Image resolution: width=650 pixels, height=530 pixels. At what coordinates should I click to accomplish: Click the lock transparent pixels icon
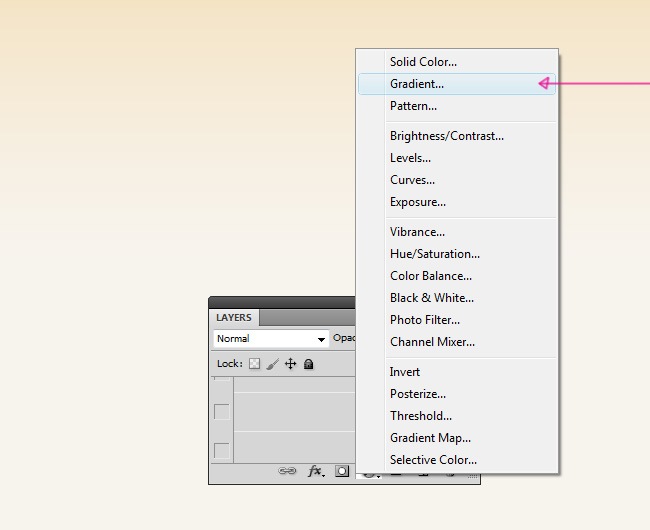254,364
